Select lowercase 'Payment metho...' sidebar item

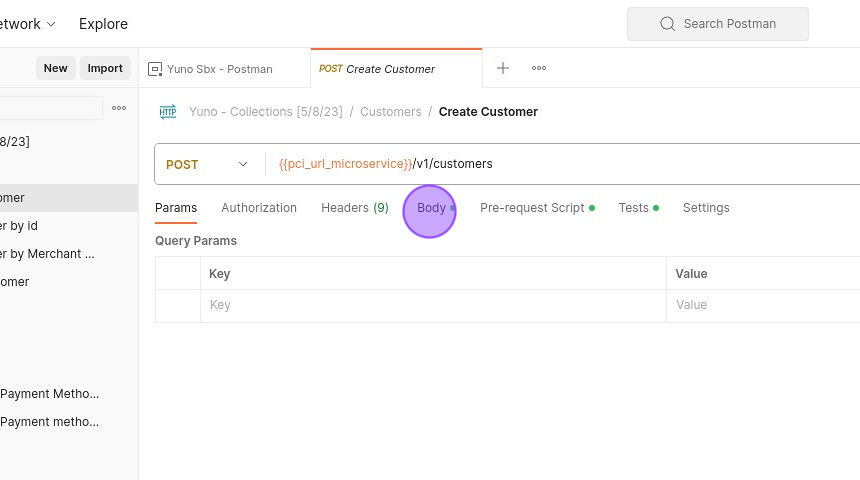click(69, 422)
